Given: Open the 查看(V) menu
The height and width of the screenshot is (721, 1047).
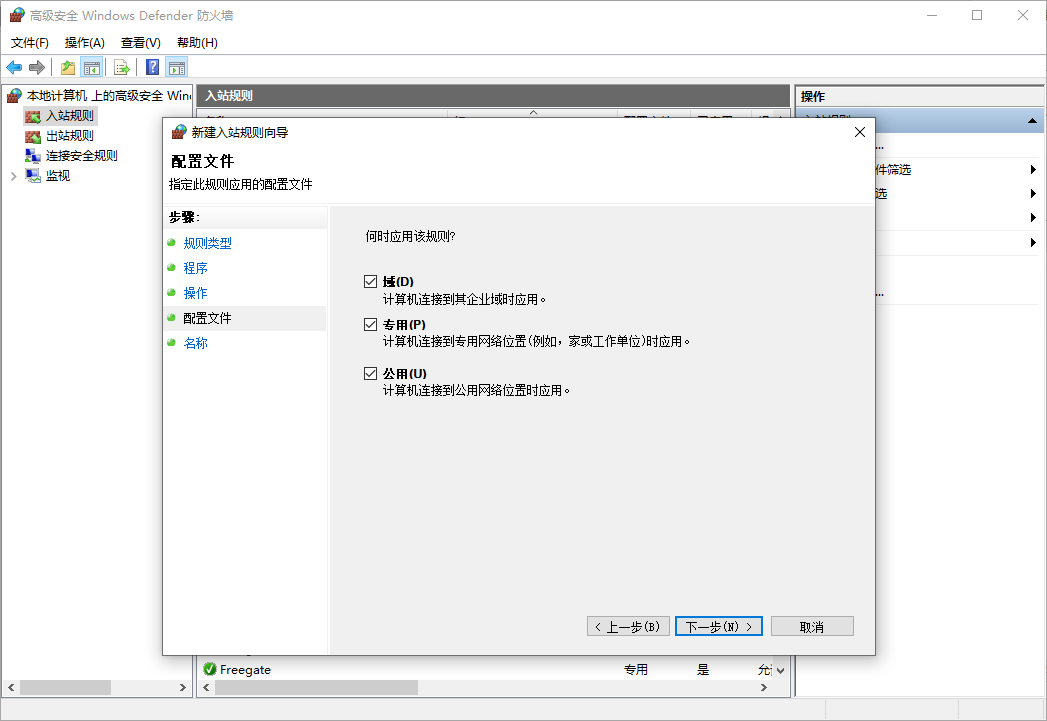Looking at the screenshot, I should pos(140,43).
